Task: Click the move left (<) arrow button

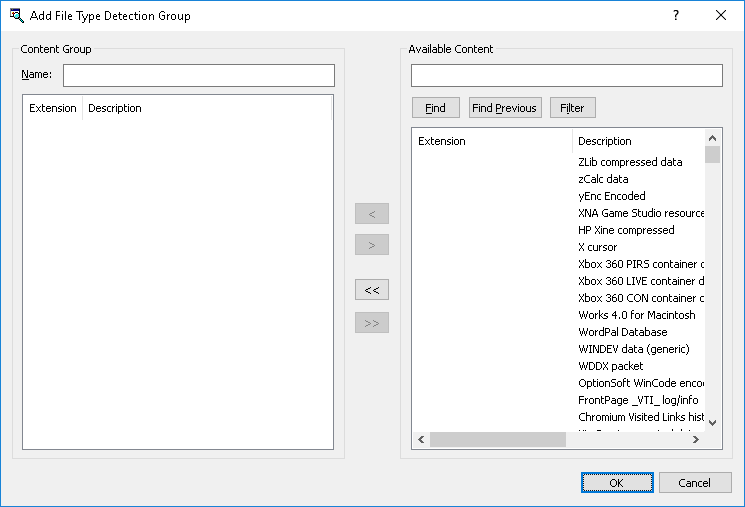Action: [372, 214]
